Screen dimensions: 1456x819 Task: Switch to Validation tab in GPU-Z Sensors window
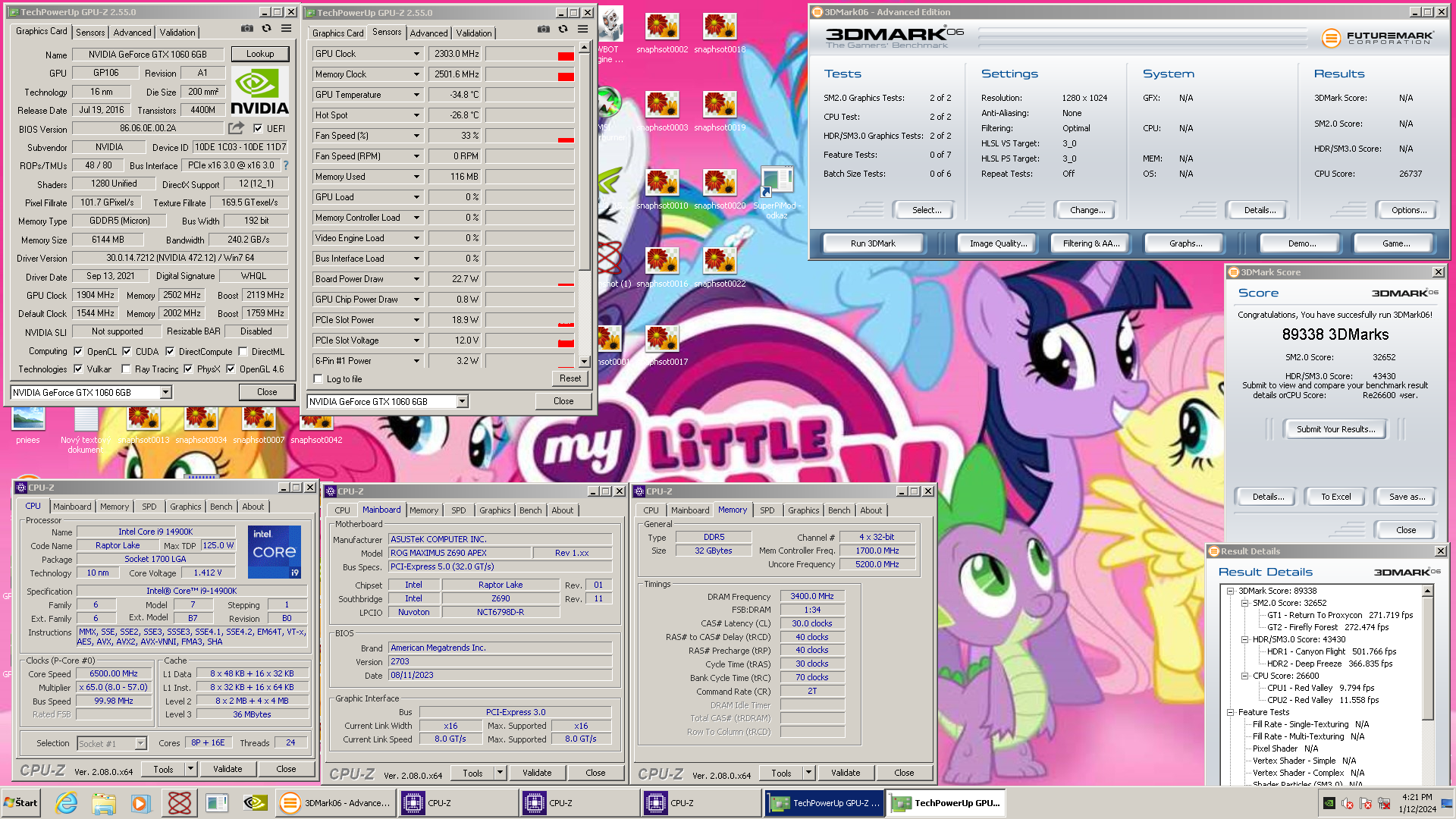pyautogui.click(x=474, y=33)
